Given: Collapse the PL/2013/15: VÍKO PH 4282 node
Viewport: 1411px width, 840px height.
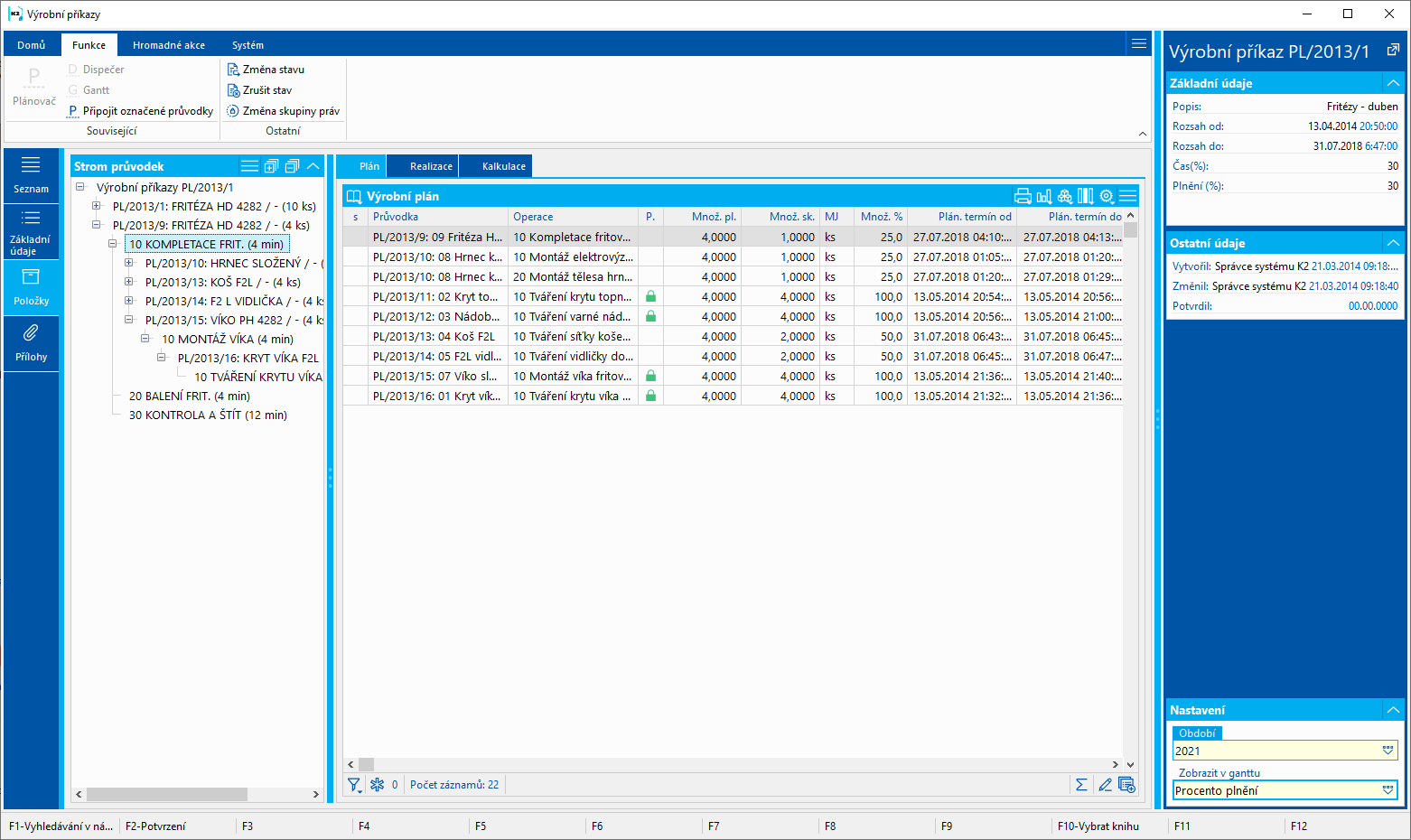Looking at the screenshot, I should coord(129,320).
